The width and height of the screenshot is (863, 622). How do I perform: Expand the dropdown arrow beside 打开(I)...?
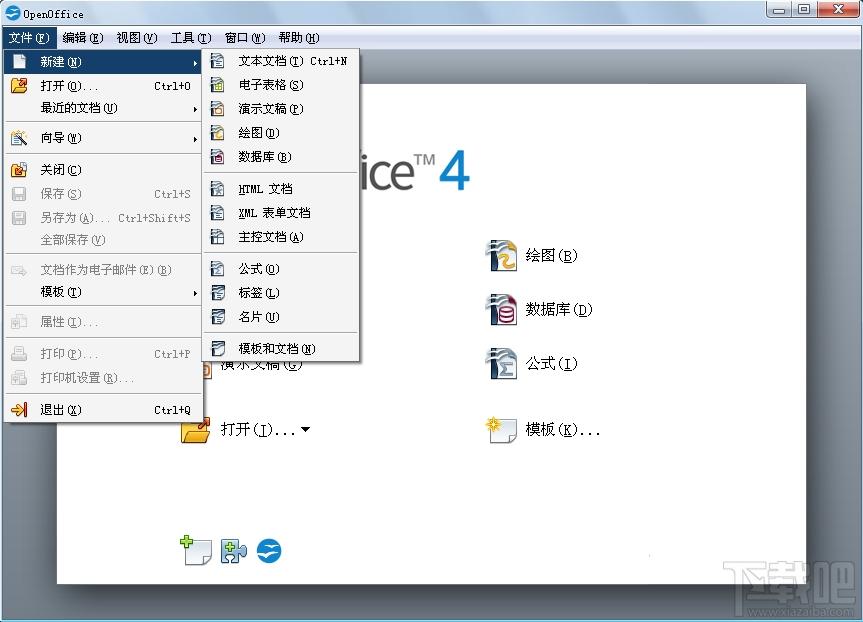pos(305,429)
